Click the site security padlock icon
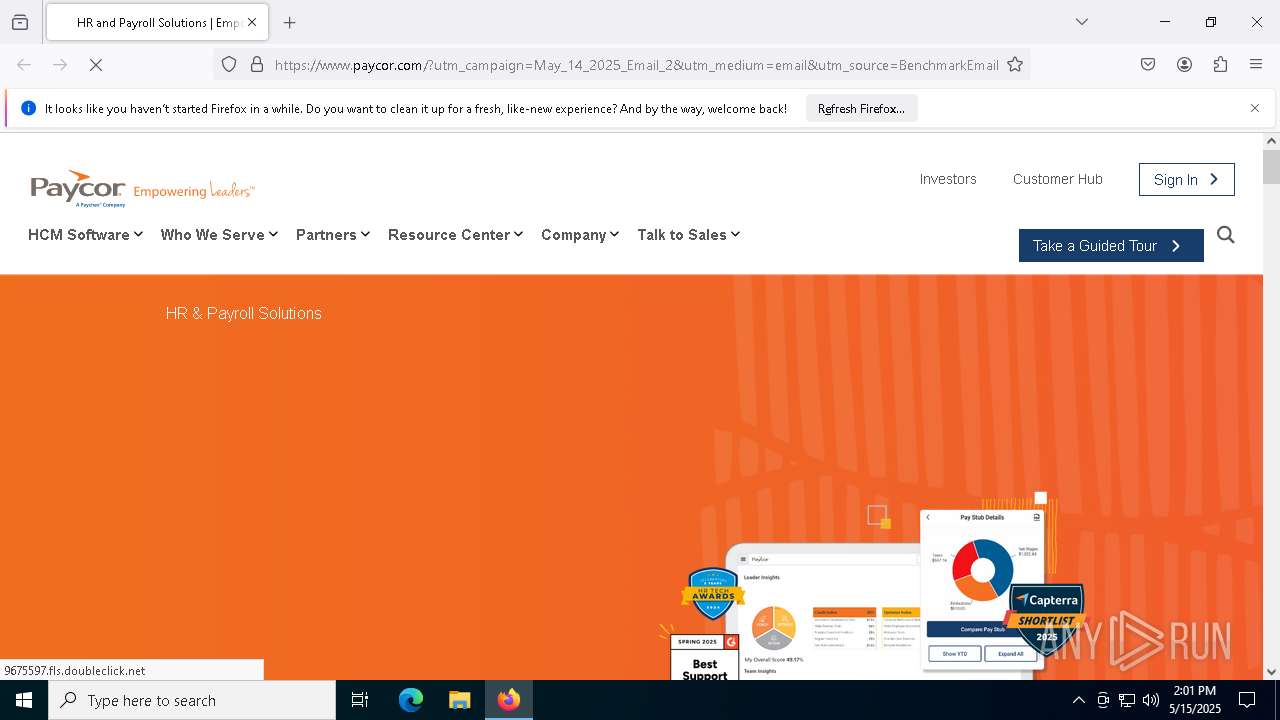This screenshot has width=1280, height=720. (x=257, y=65)
